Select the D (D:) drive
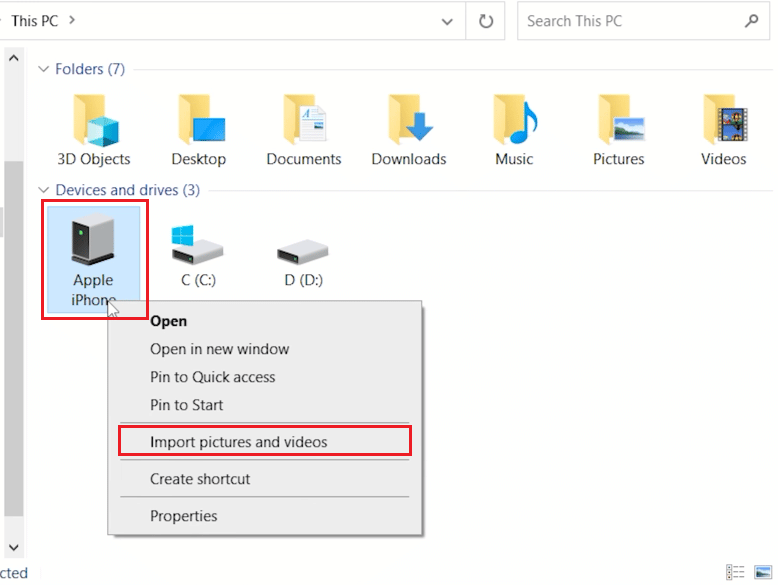This screenshot has width=778, height=585. click(x=303, y=261)
